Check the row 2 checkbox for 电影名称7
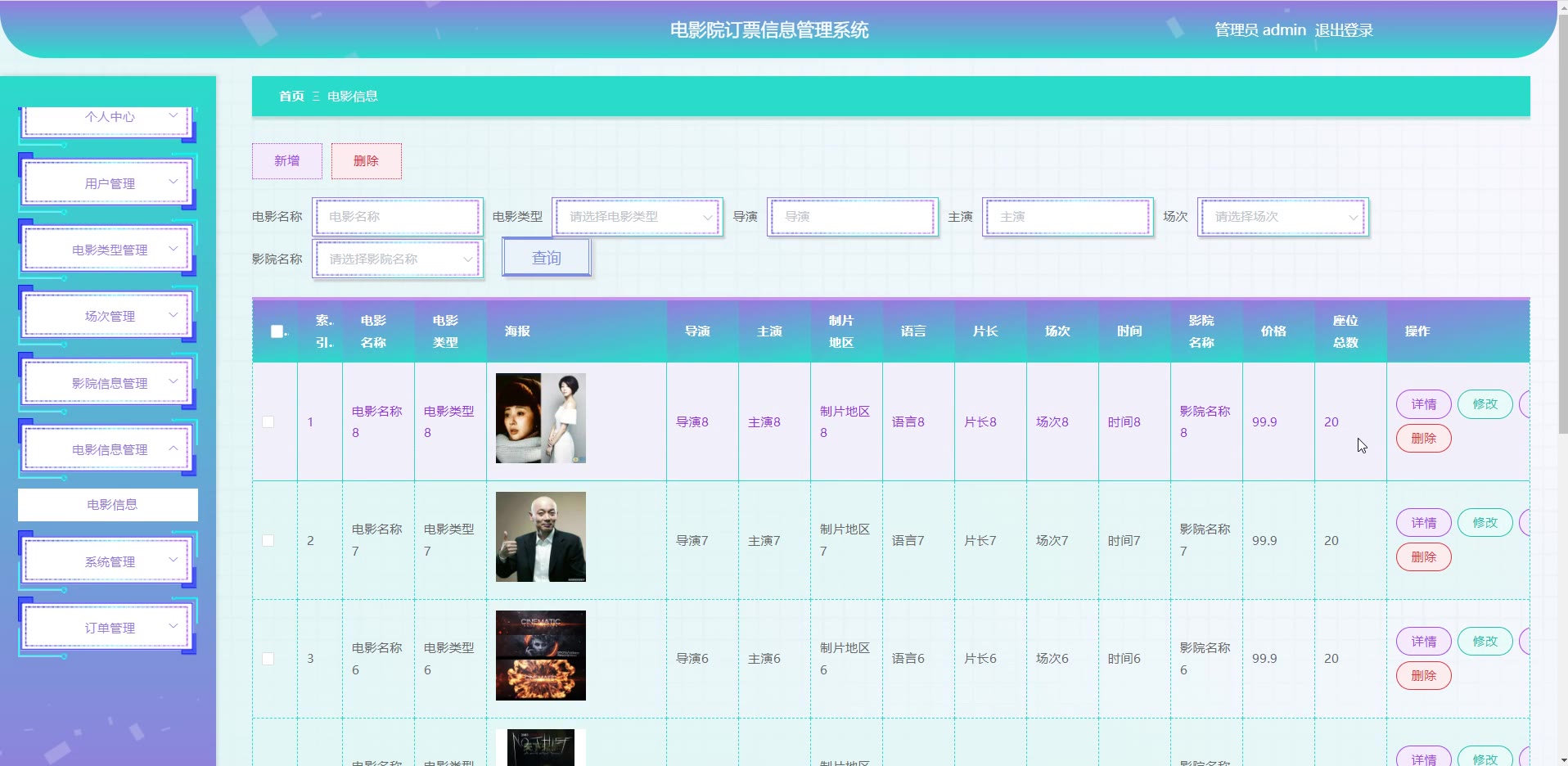Viewport: 1568px width, 766px height. click(268, 541)
